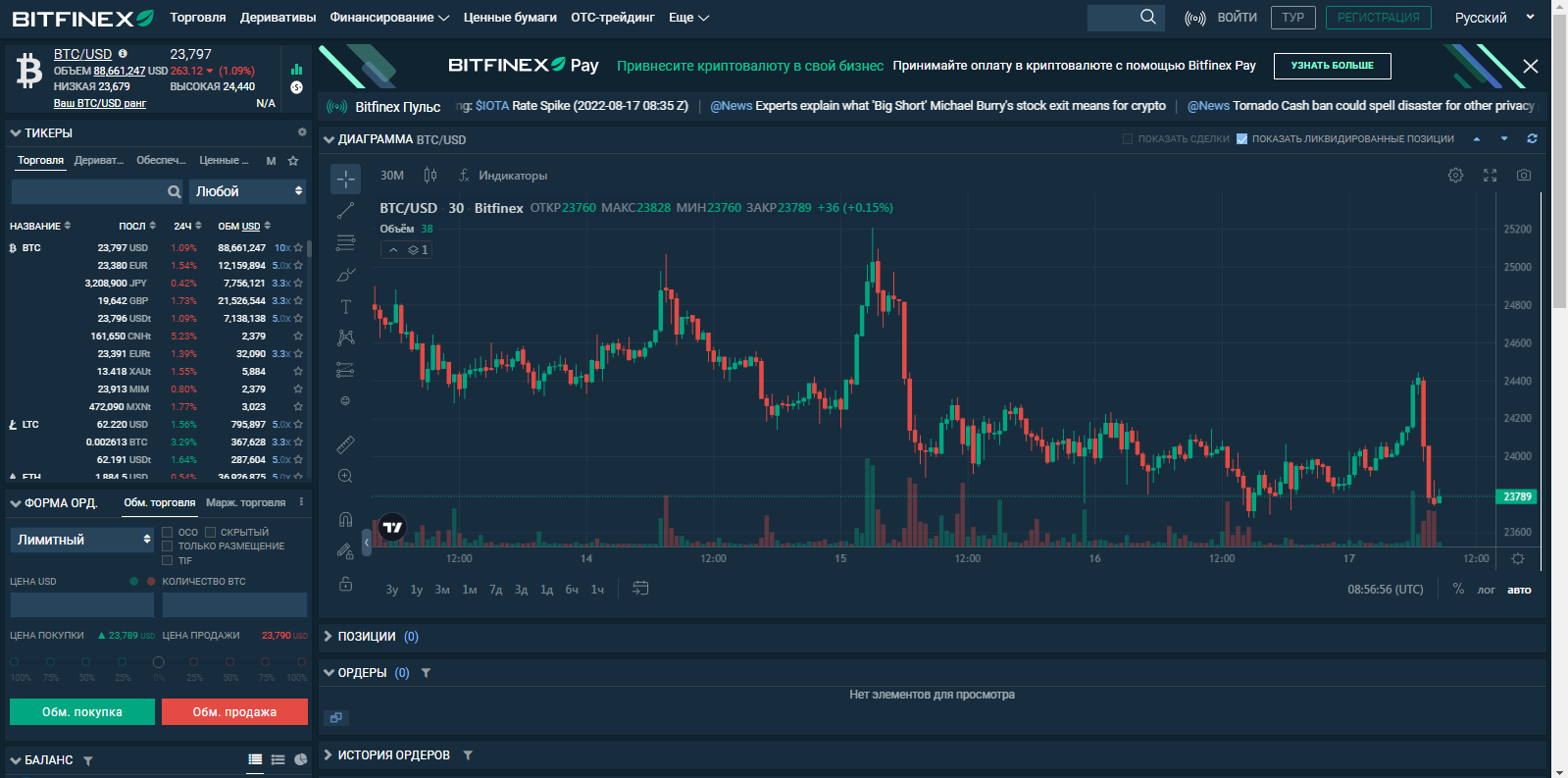Select the crosshair cursor tool

(x=345, y=179)
